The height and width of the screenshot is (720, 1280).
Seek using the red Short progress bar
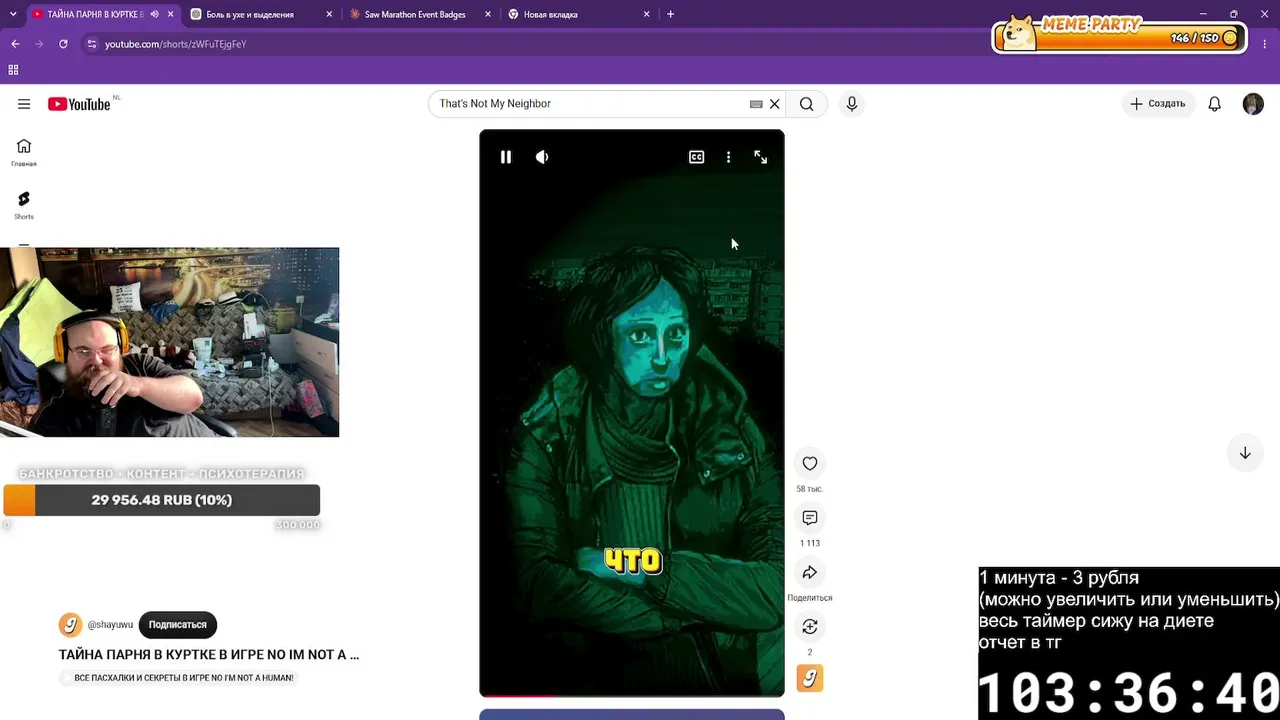click(x=632, y=695)
